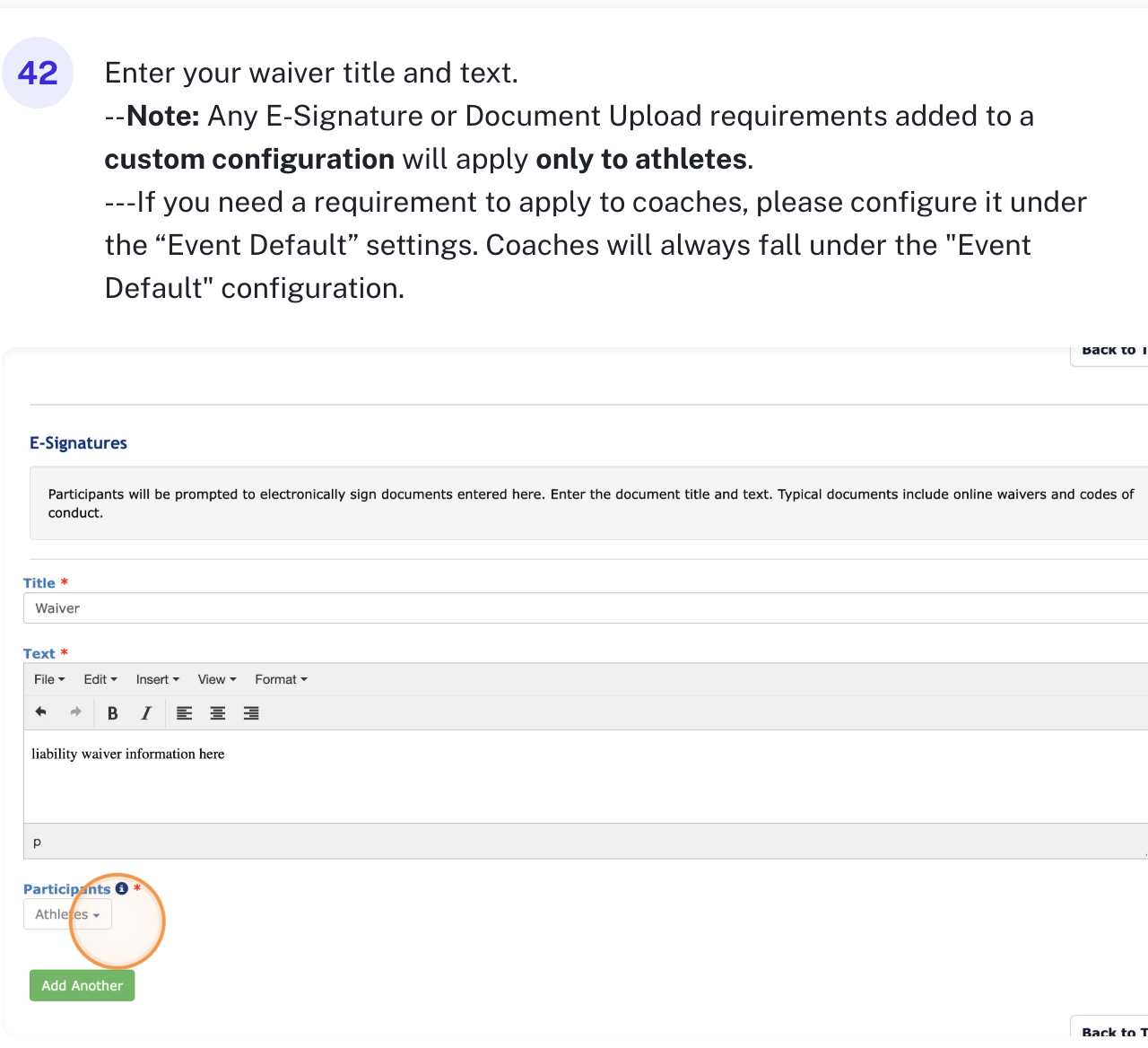Expand the View dropdown menu

tap(217, 679)
